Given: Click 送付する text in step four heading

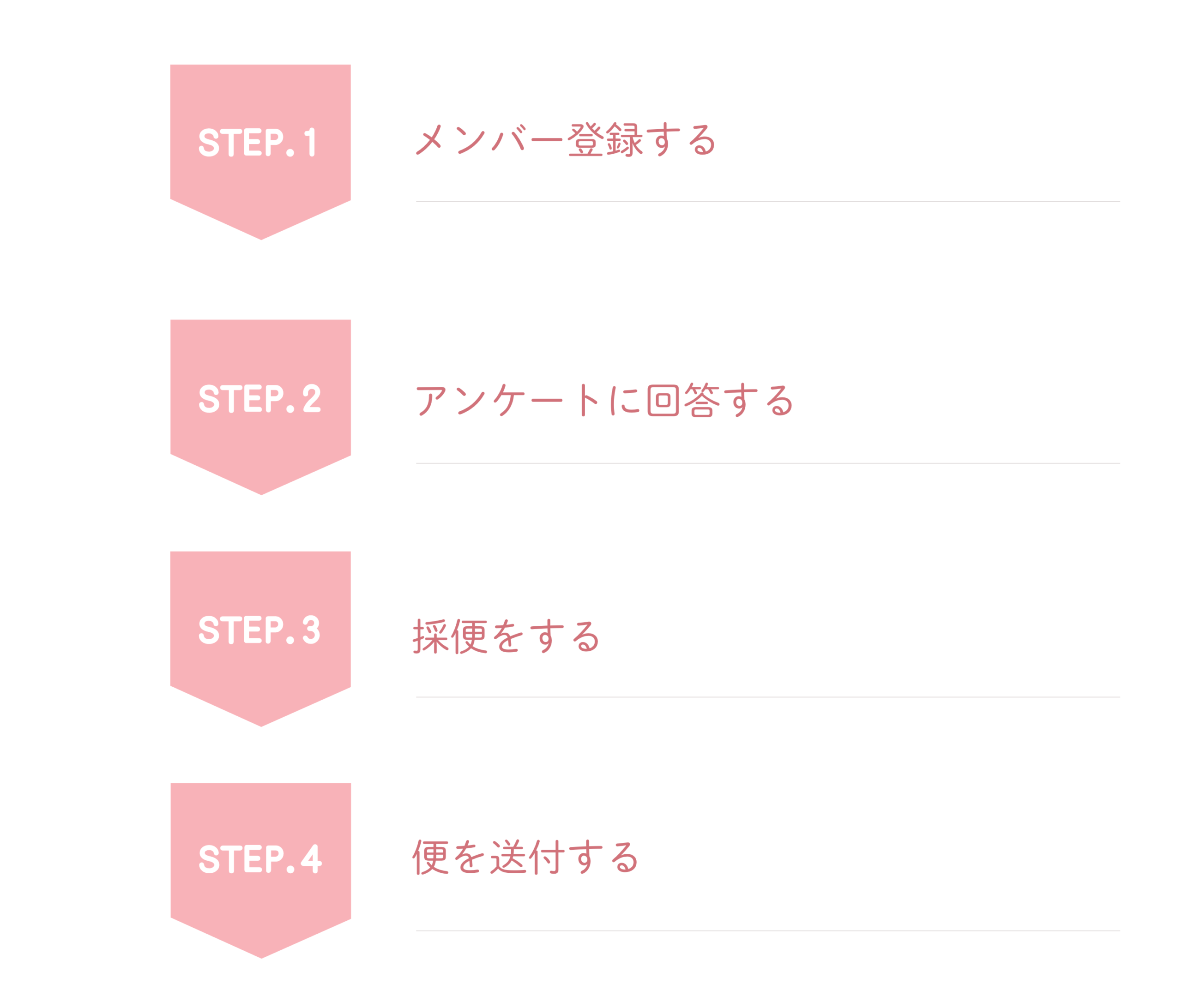Looking at the screenshot, I should (565, 858).
